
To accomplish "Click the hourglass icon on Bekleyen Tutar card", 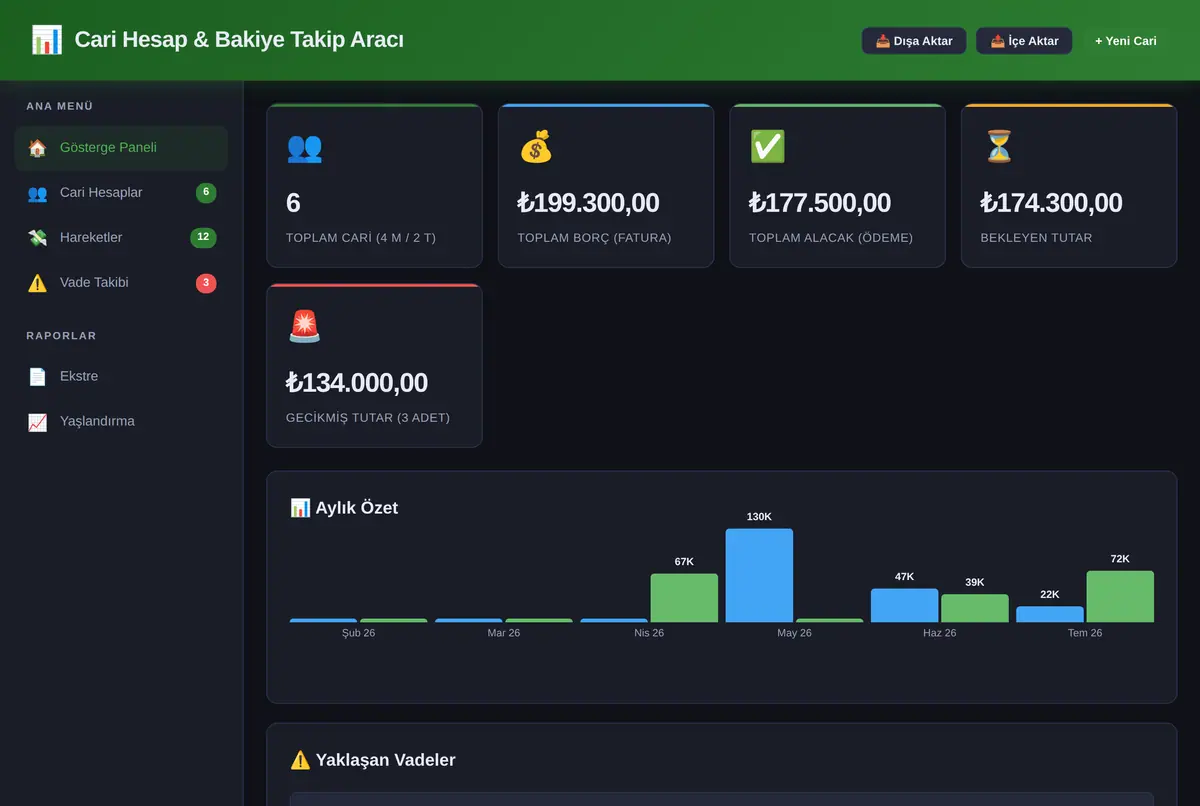I will (998, 147).
